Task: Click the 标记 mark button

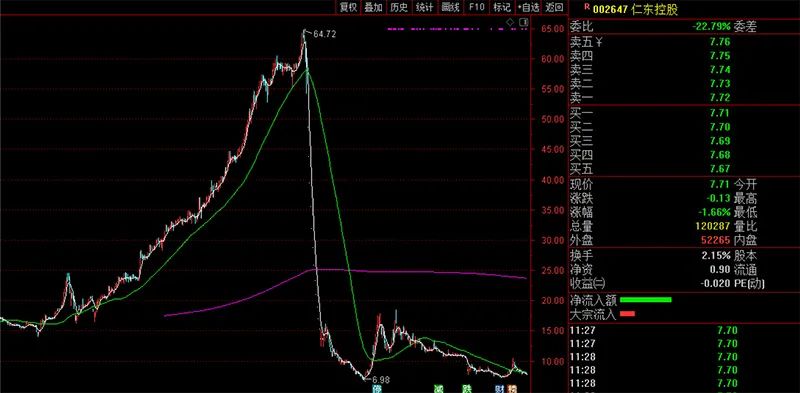Action: point(502,7)
